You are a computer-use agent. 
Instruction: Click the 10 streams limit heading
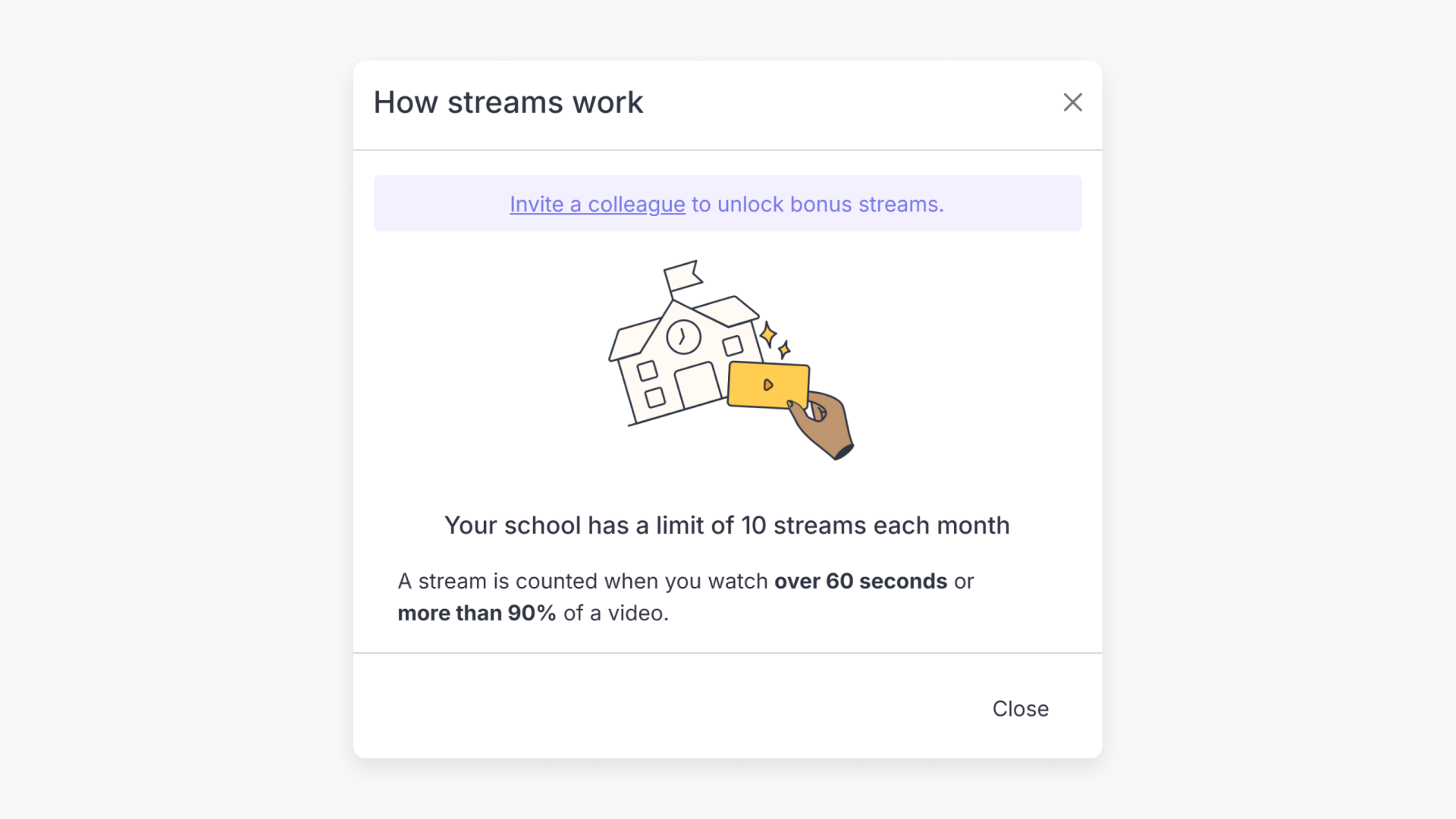point(727,525)
